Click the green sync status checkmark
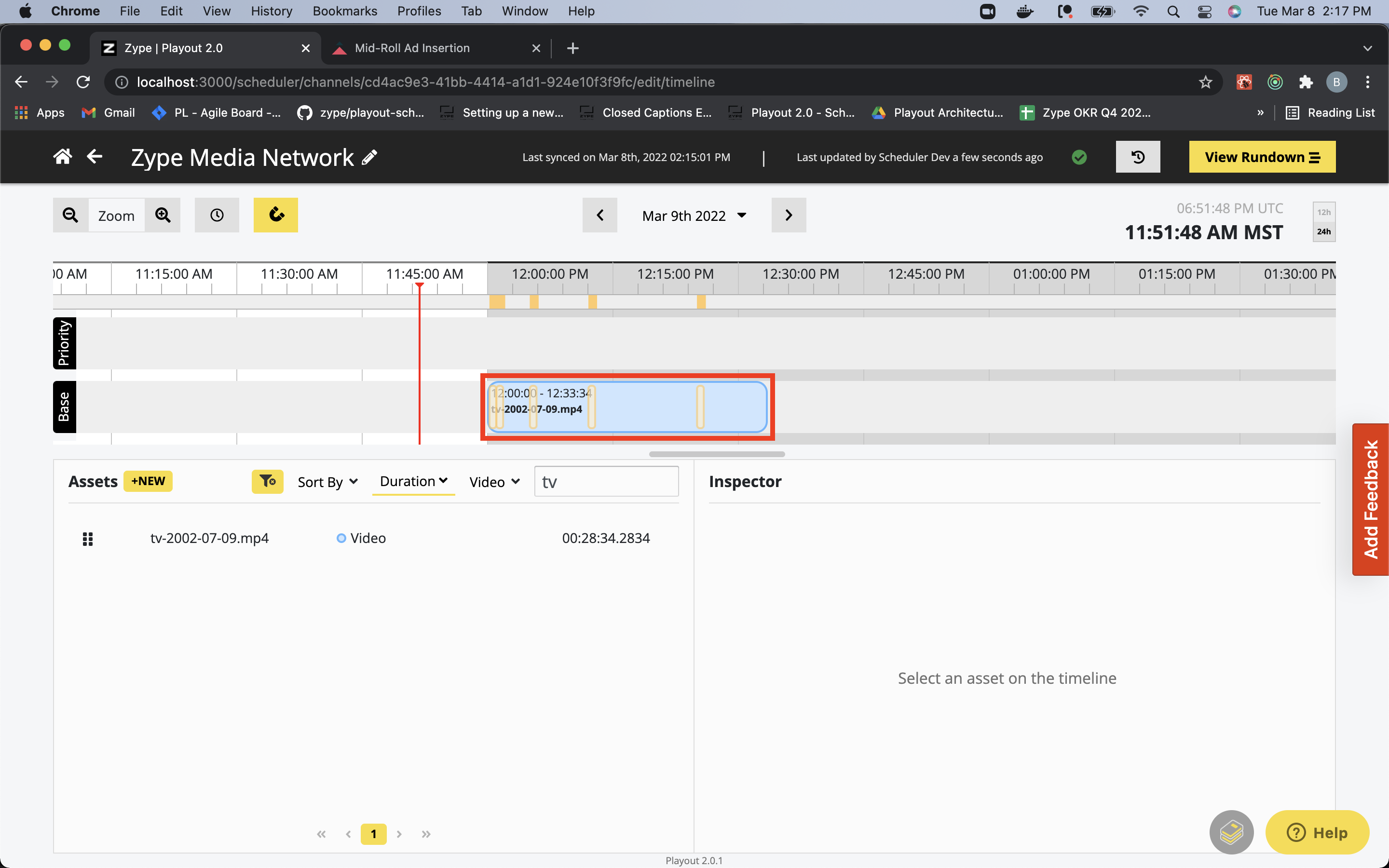Viewport: 1389px width, 868px height. point(1079,157)
